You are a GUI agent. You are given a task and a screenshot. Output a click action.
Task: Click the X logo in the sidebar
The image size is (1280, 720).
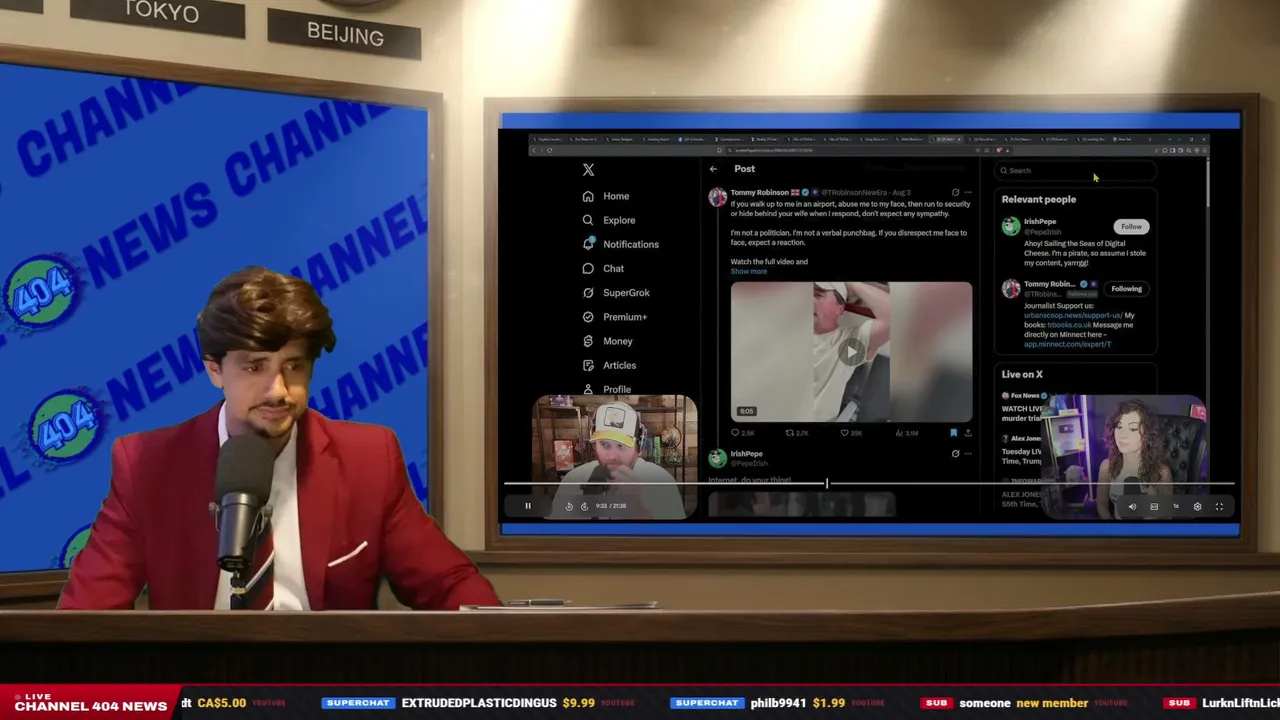coord(588,170)
